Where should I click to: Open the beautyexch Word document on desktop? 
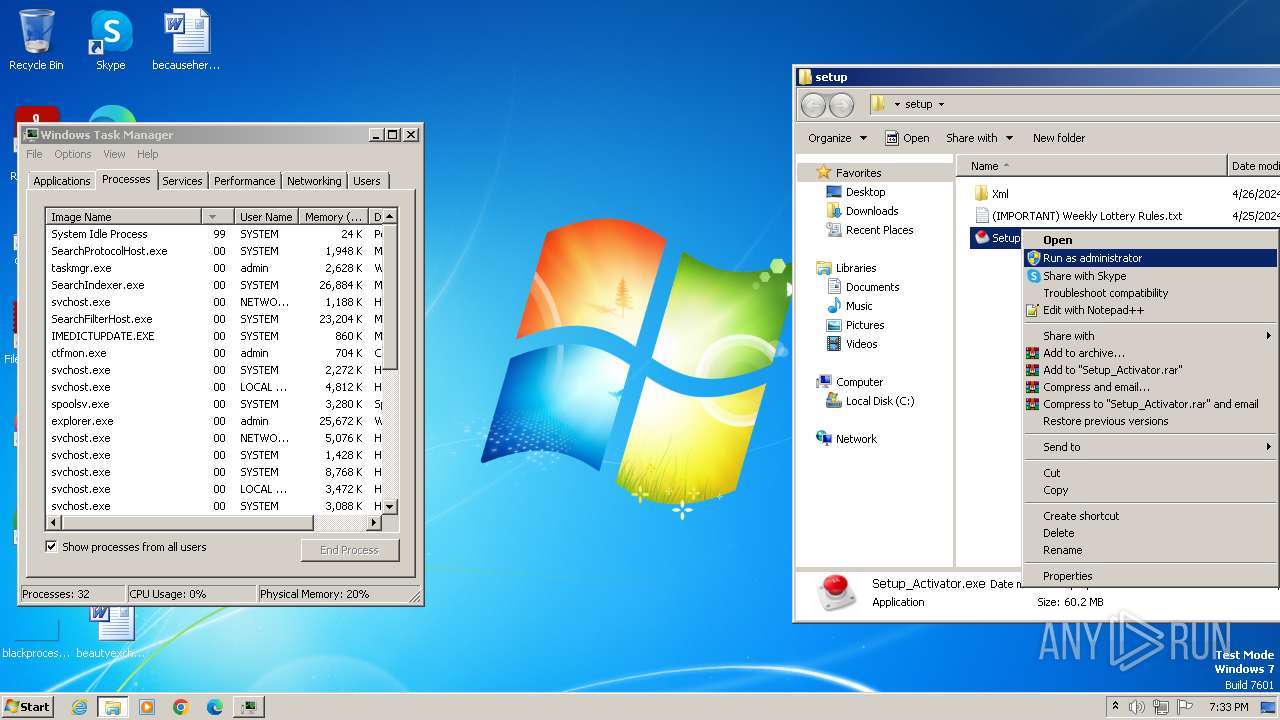click(x=110, y=632)
